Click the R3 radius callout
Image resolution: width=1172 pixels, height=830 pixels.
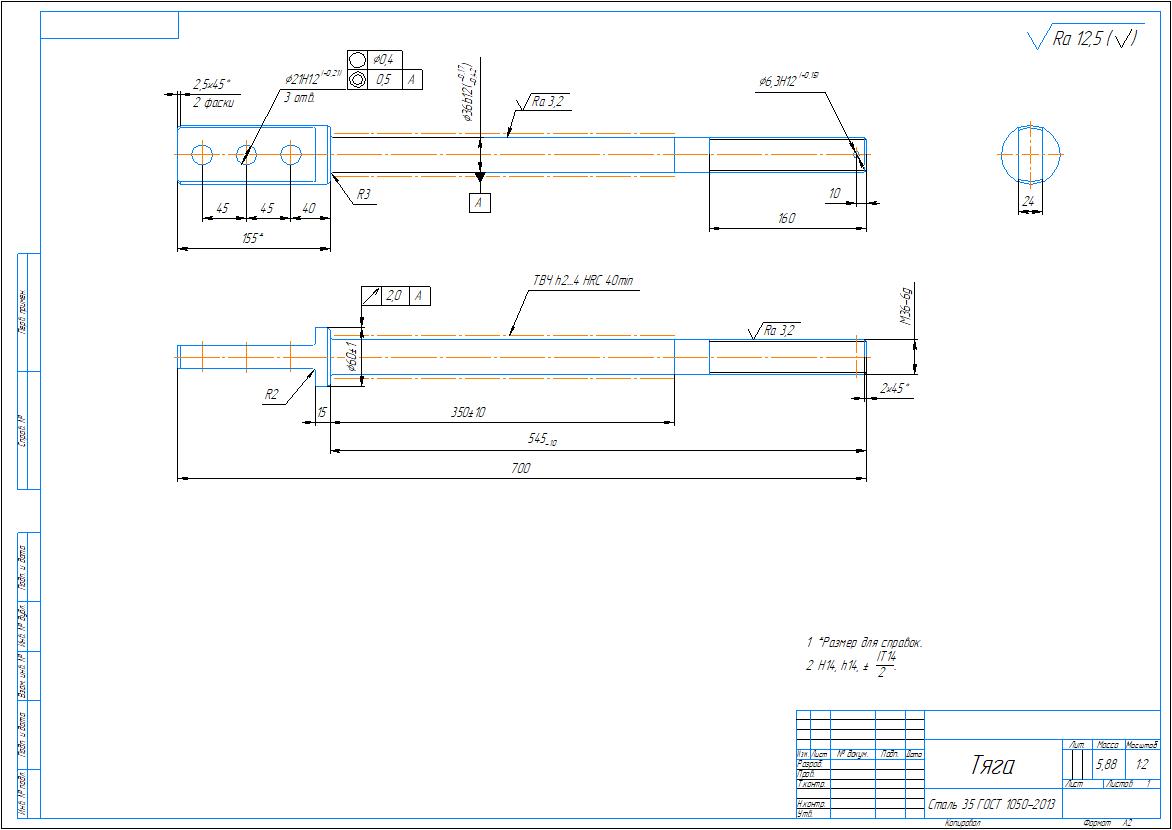point(366,196)
